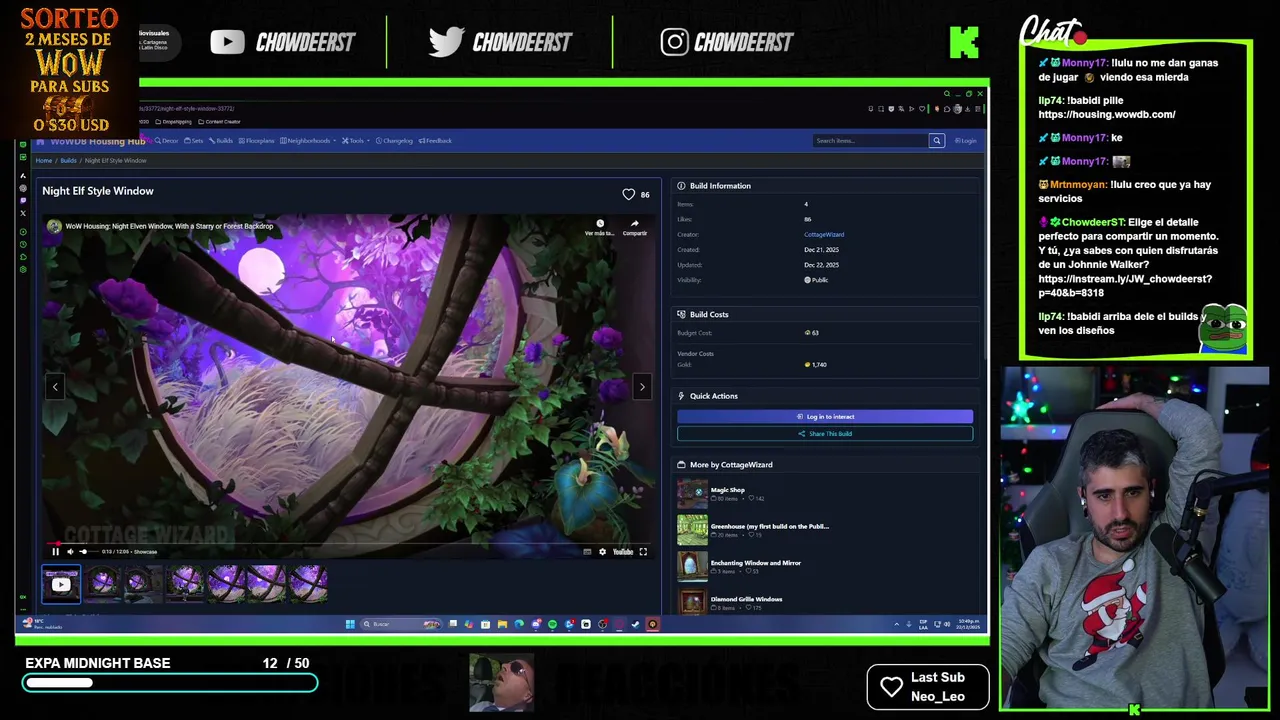Go to previous gallery image arrow

pyautogui.click(x=56, y=387)
